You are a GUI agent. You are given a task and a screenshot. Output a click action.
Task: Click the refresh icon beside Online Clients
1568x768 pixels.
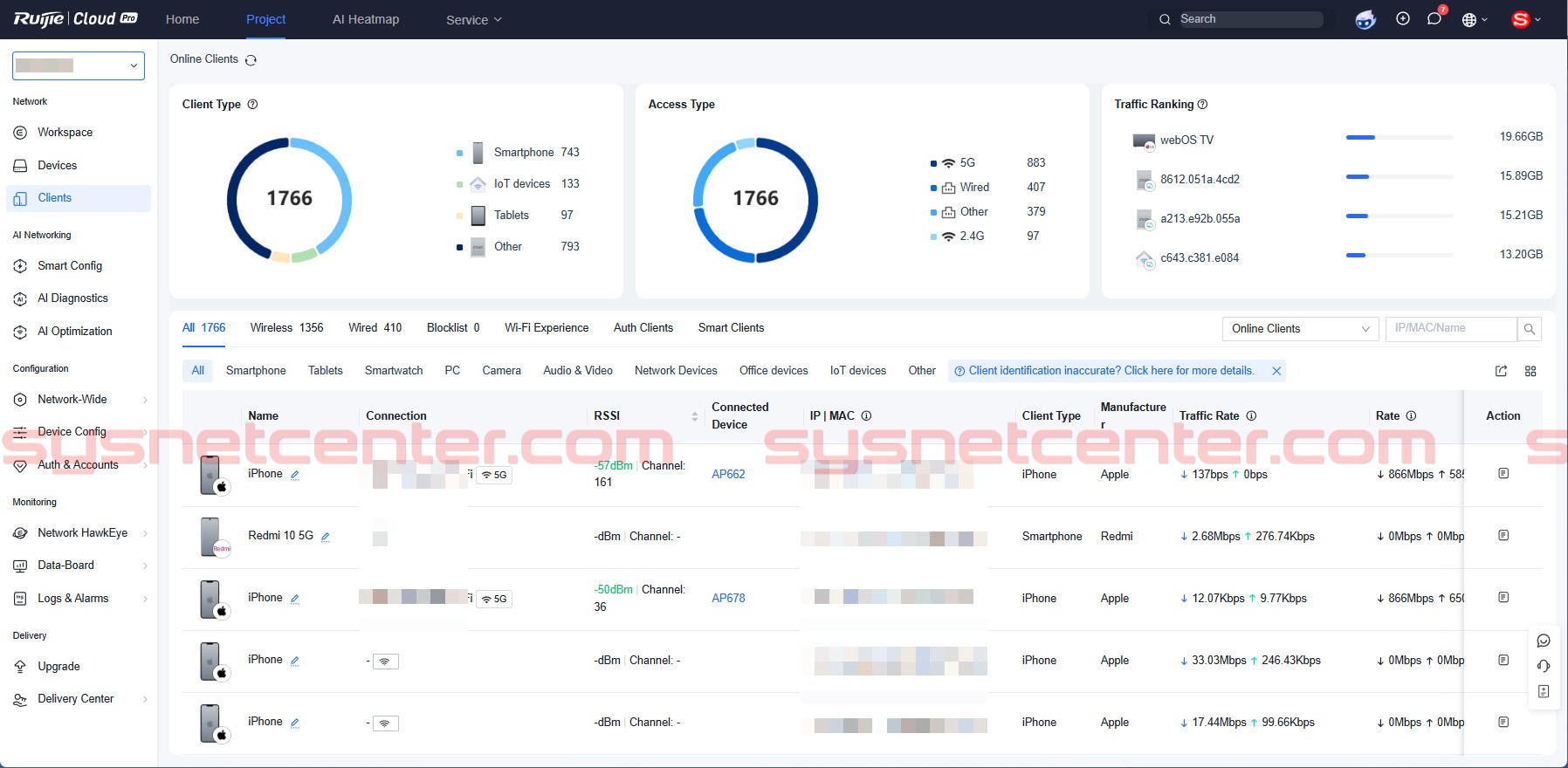tap(251, 60)
